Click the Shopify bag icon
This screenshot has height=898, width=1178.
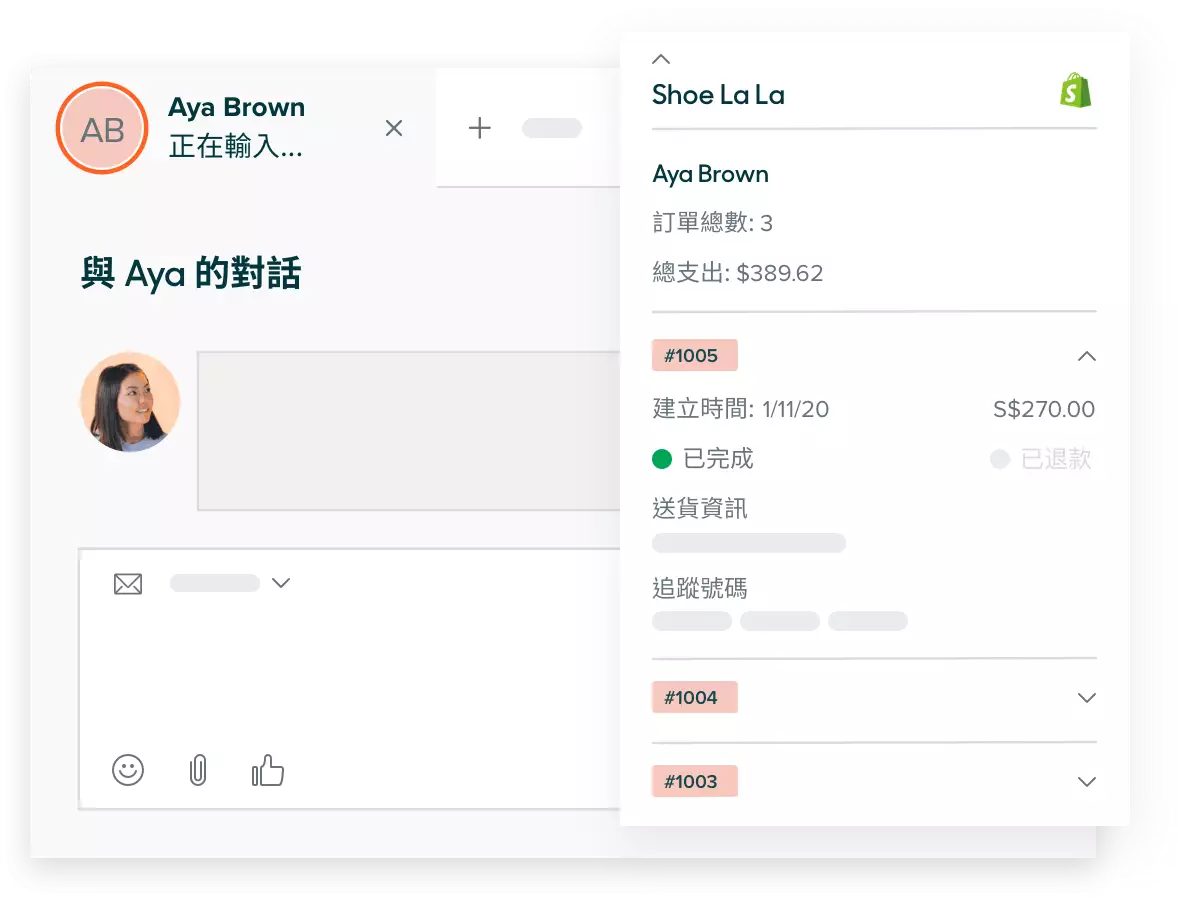pos(1076,90)
